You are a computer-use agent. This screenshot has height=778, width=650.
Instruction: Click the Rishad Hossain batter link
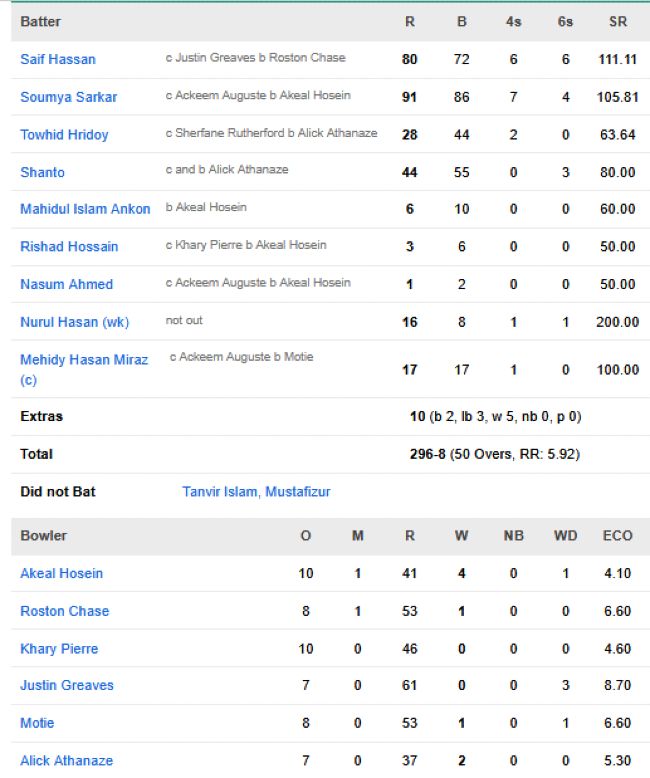(69, 246)
